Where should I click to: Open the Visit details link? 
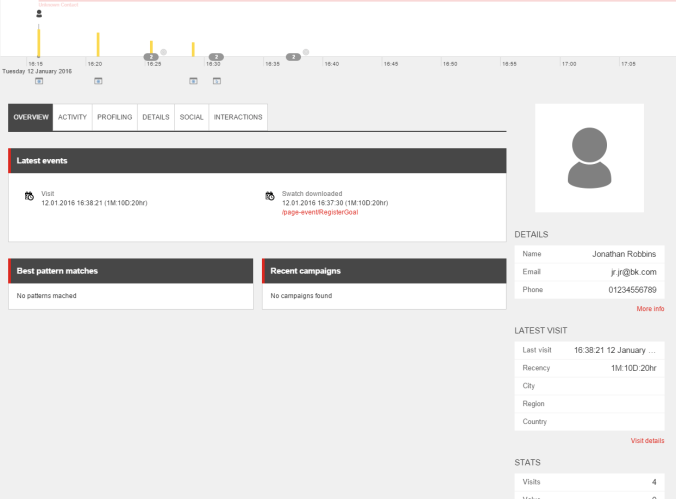click(x=647, y=441)
